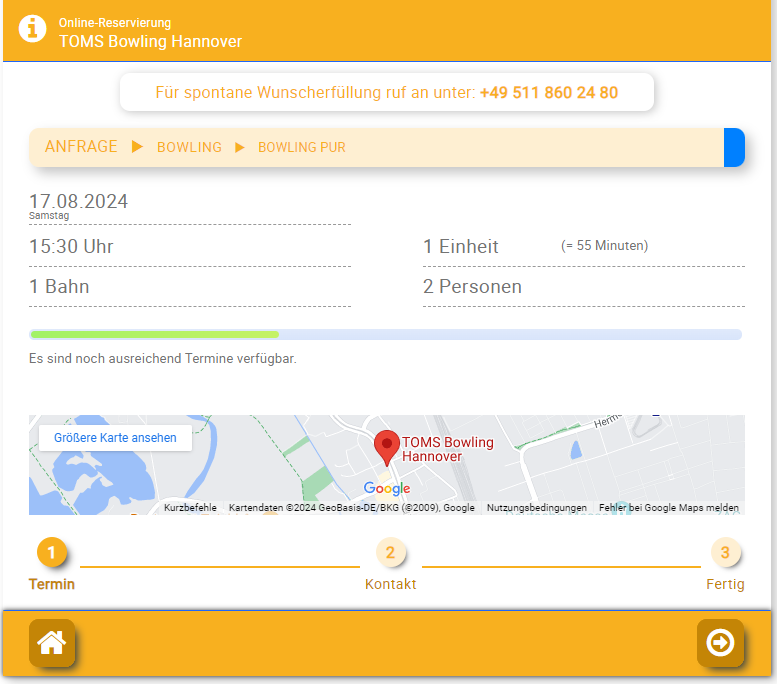Viewport: 777px width, 684px height.
Task: Click BOWLING in the breadcrumb
Action: click(x=189, y=147)
